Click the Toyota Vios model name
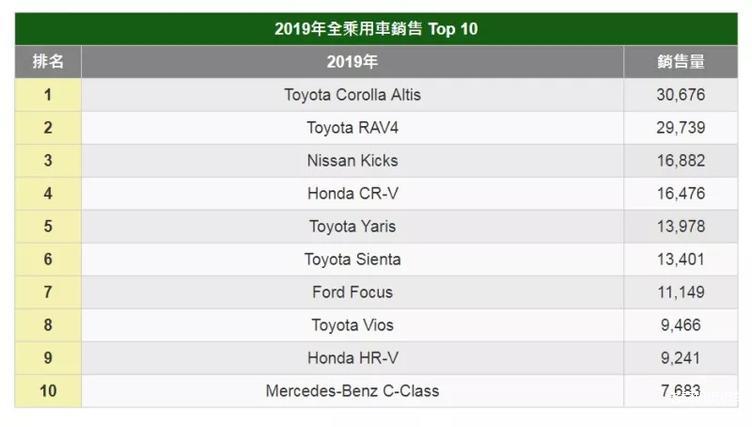Screen dimensions: 752x427 pos(352,326)
